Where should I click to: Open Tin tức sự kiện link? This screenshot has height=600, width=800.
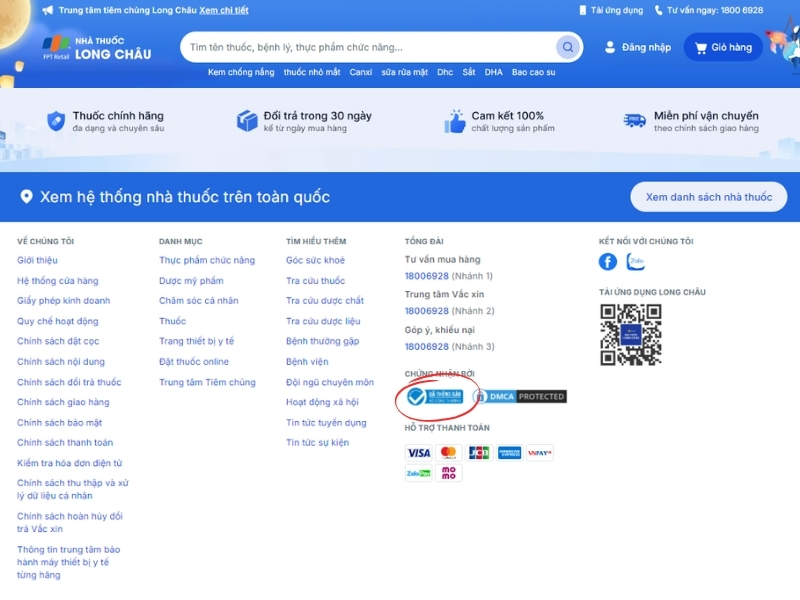317,442
